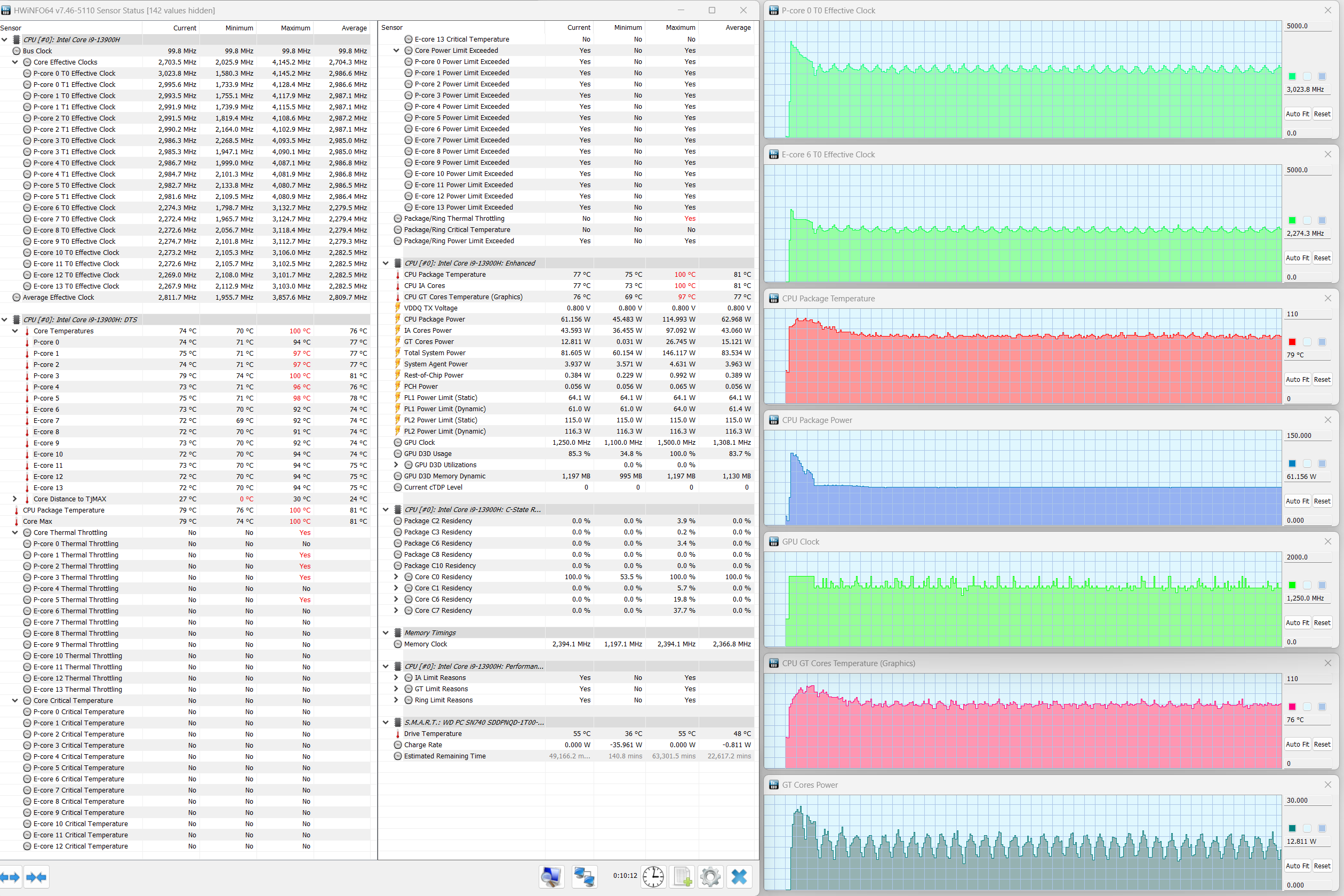Click Reset on CPU Package Power graph
Viewport: 1344px width, 896px height.
point(1322,501)
